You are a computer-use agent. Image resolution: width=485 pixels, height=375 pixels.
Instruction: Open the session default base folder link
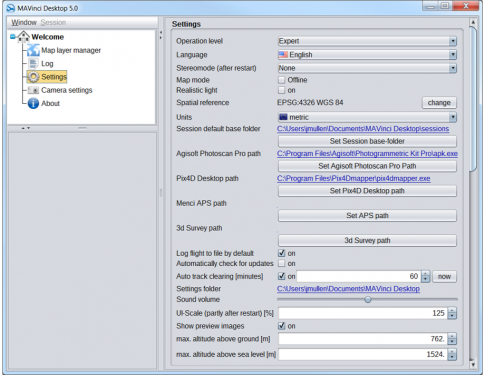click(363, 129)
